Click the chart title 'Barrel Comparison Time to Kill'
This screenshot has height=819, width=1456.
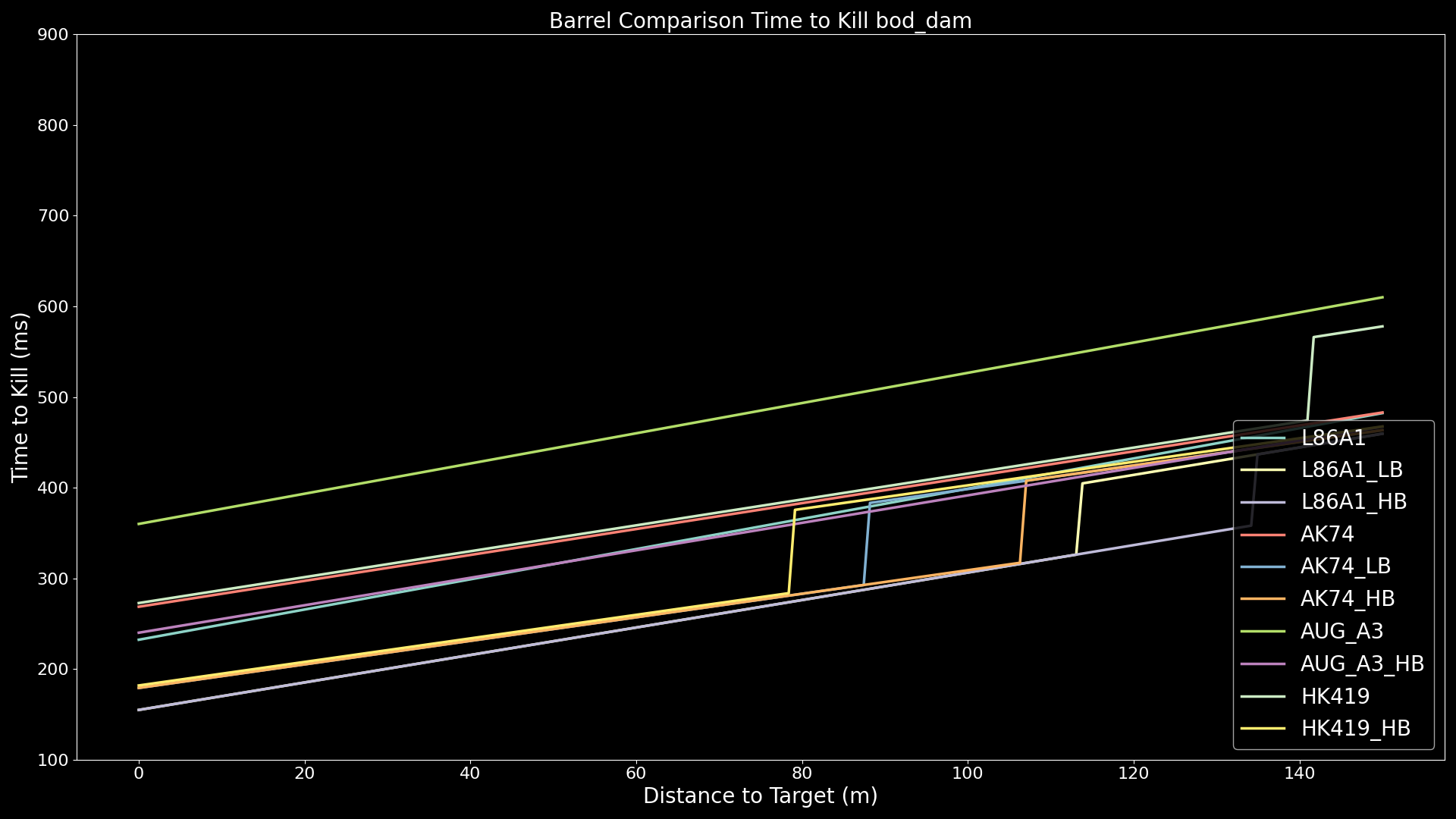[760, 21]
